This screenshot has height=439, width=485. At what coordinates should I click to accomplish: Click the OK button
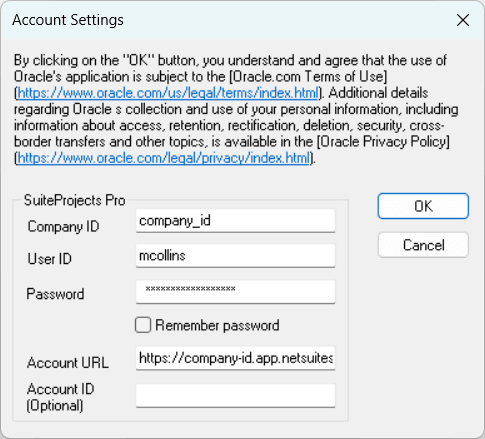[423, 206]
